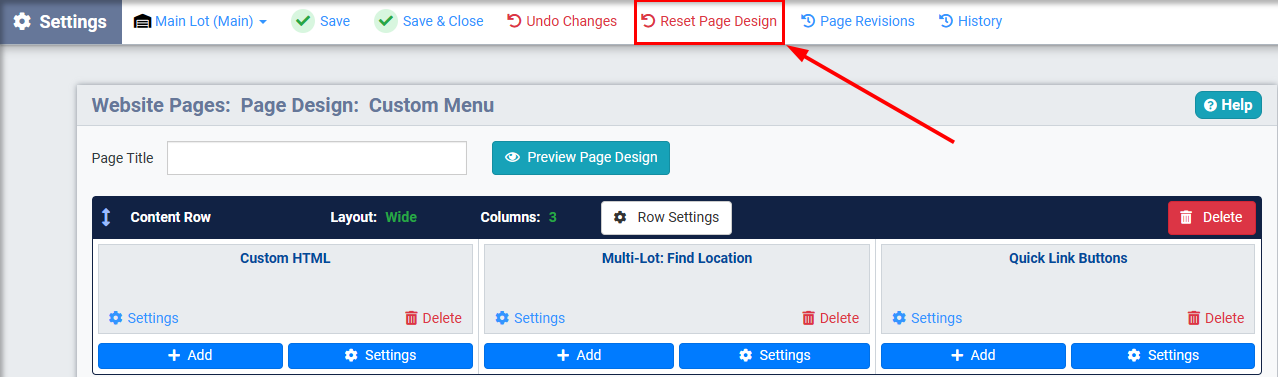Open the Main Lot (Main) dropdown
The height and width of the screenshot is (377, 1278).
click(x=200, y=21)
